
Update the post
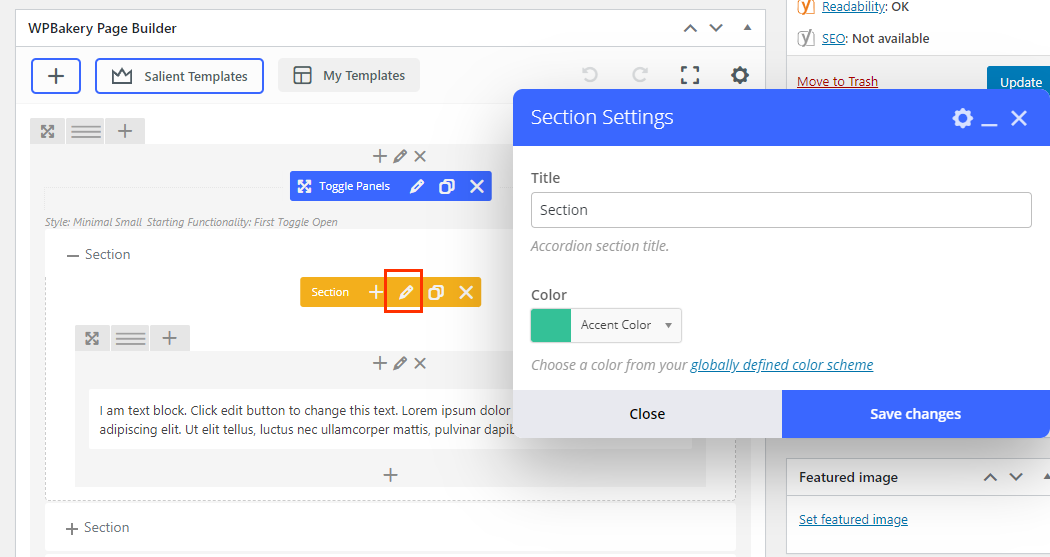[x=1019, y=78]
